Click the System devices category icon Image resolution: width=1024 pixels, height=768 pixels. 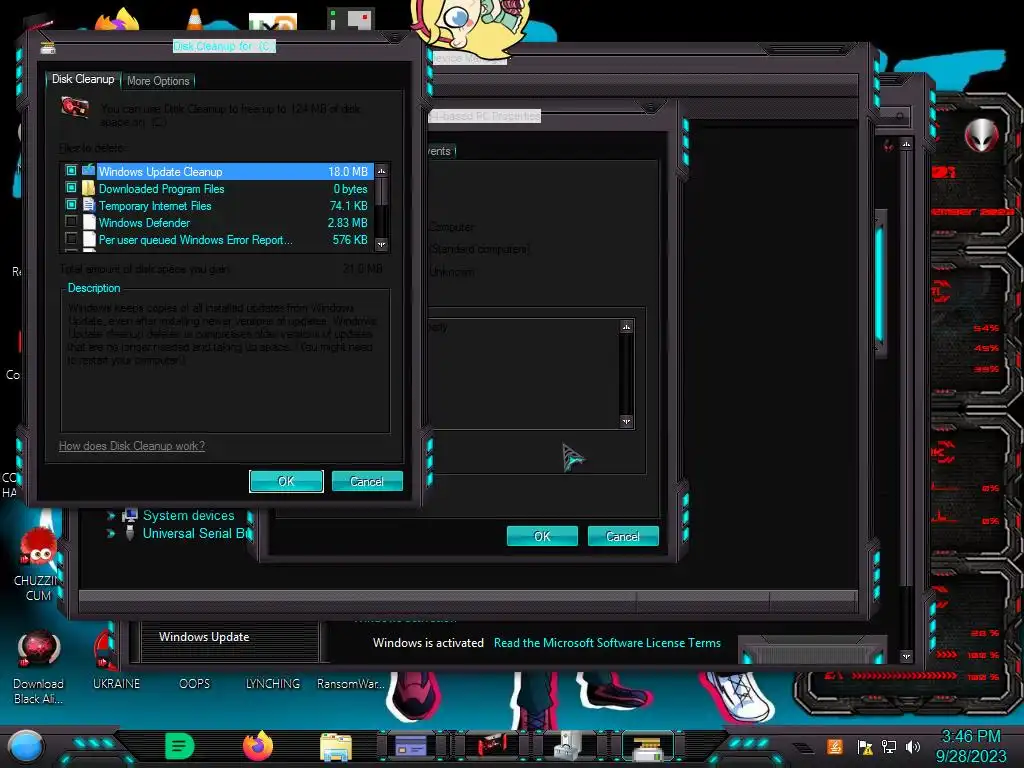(x=130, y=515)
